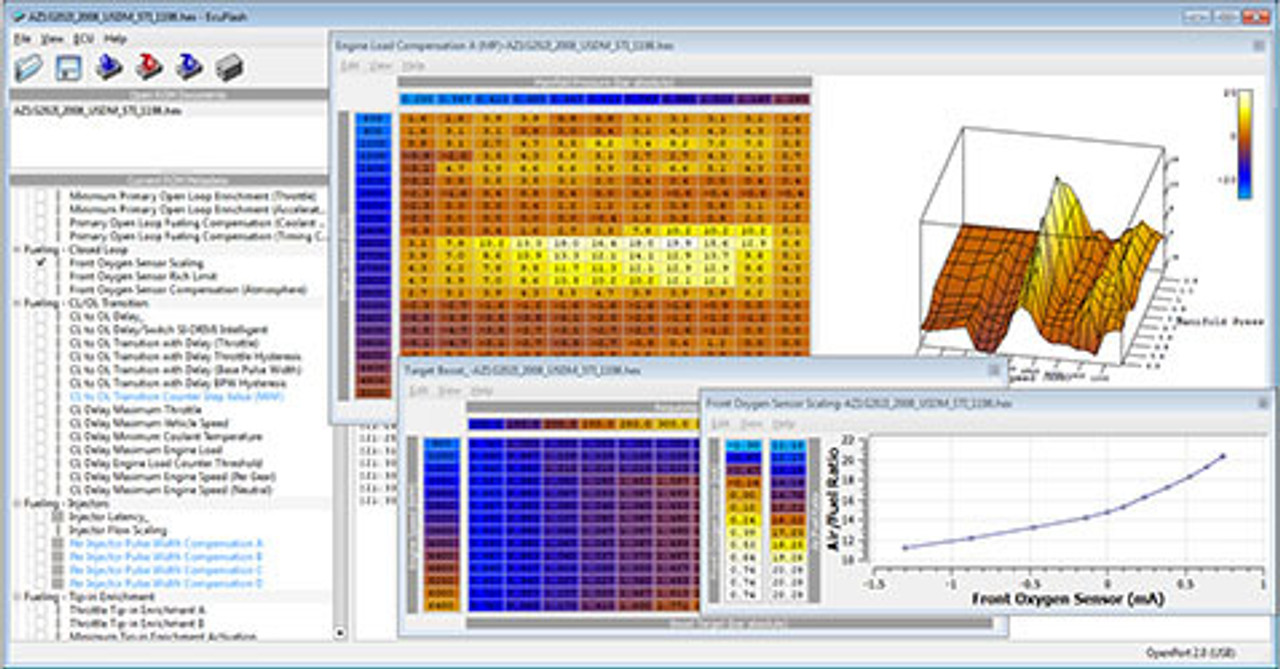
Task: Open the ECU menu
Action: [84, 38]
